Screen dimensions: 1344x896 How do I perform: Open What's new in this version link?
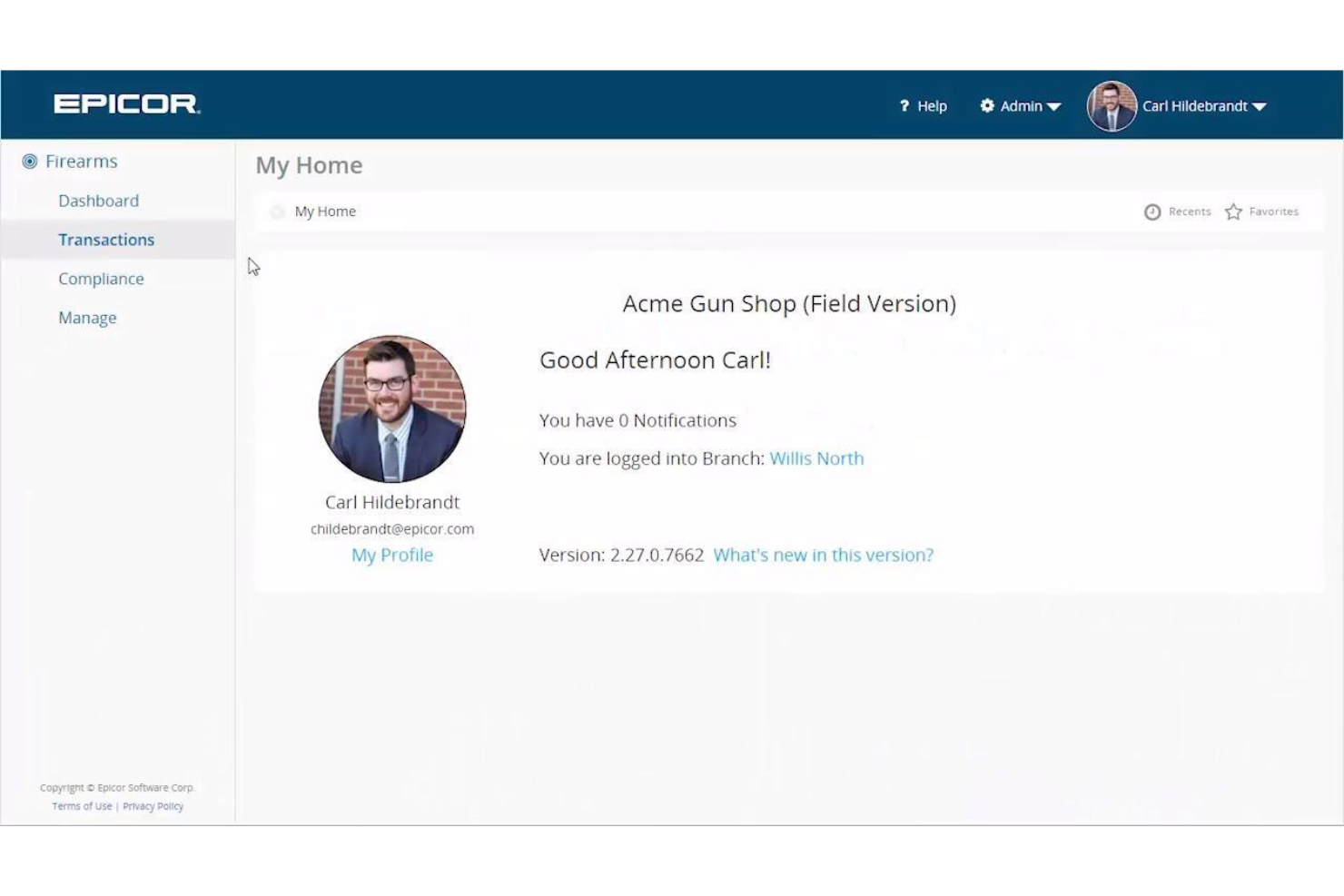pos(823,555)
